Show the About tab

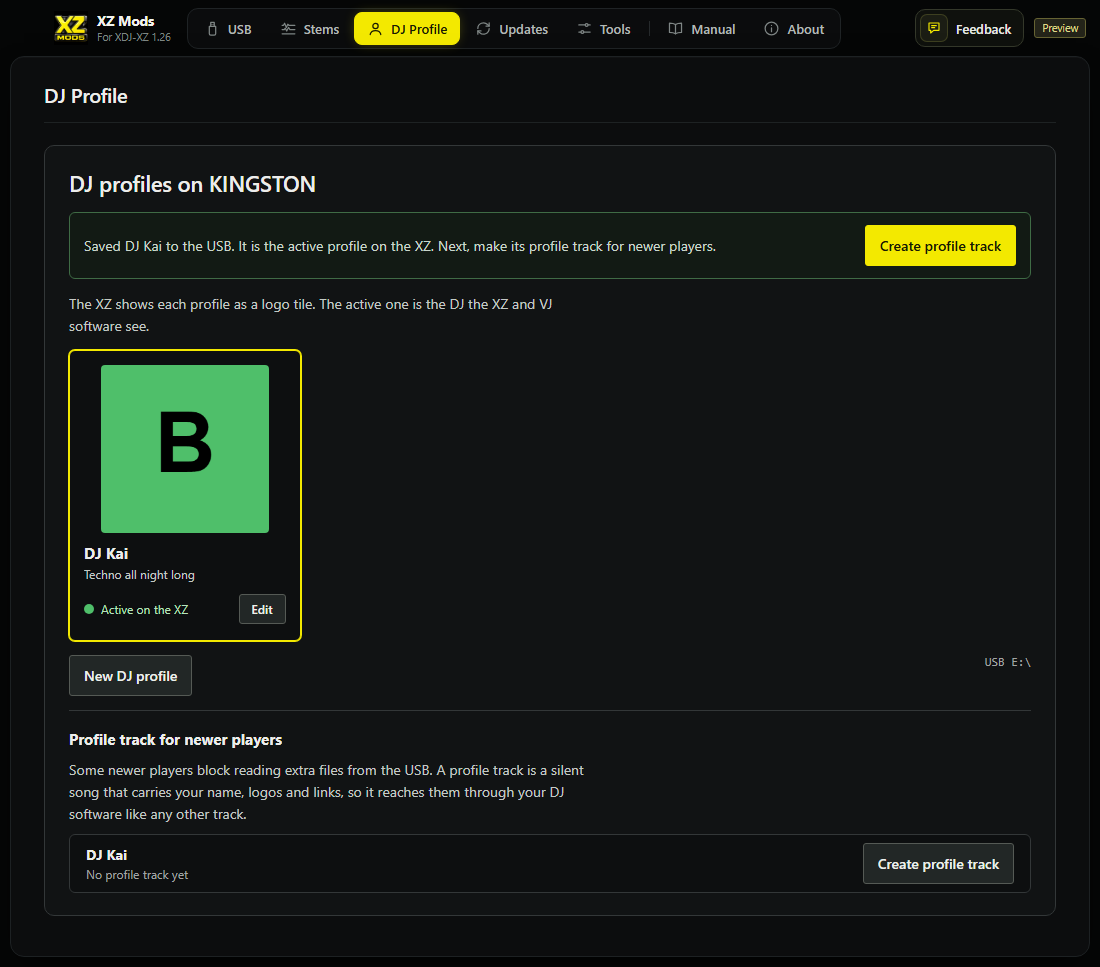pyautogui.click(x=794, y=29)
